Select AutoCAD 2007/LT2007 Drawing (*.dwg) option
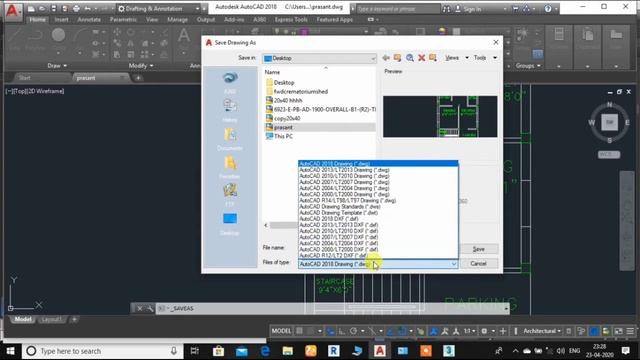The height and width of the screenshot is (360, 640). [378, 182]
